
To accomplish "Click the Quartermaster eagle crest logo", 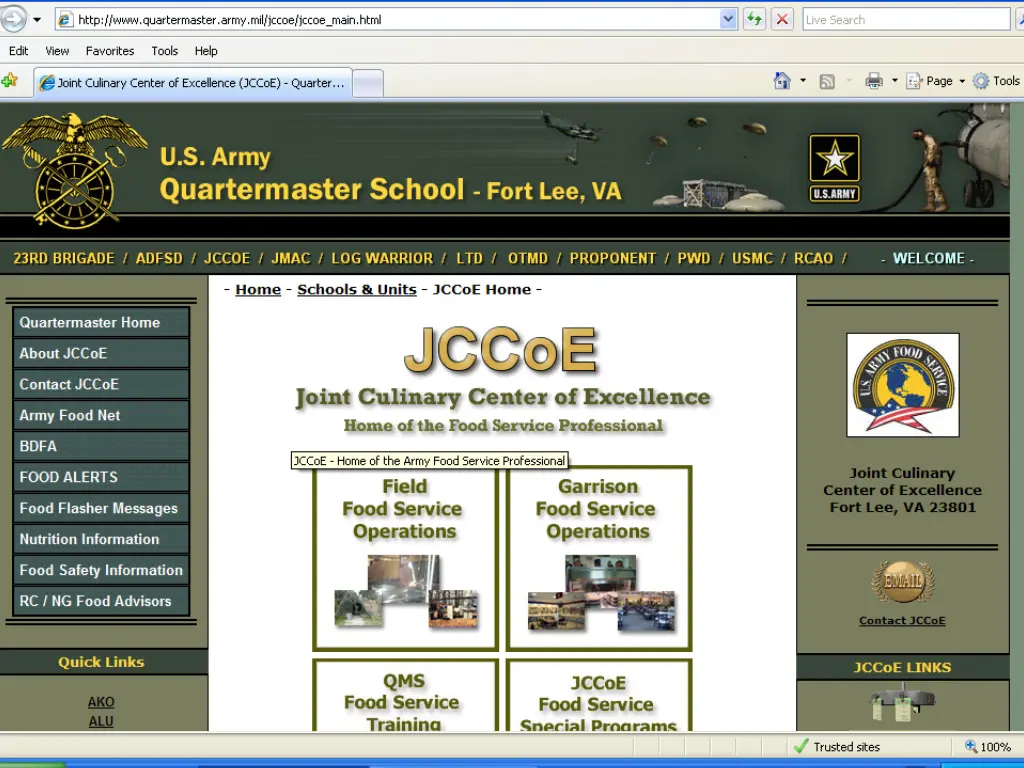I will (74, 170).
